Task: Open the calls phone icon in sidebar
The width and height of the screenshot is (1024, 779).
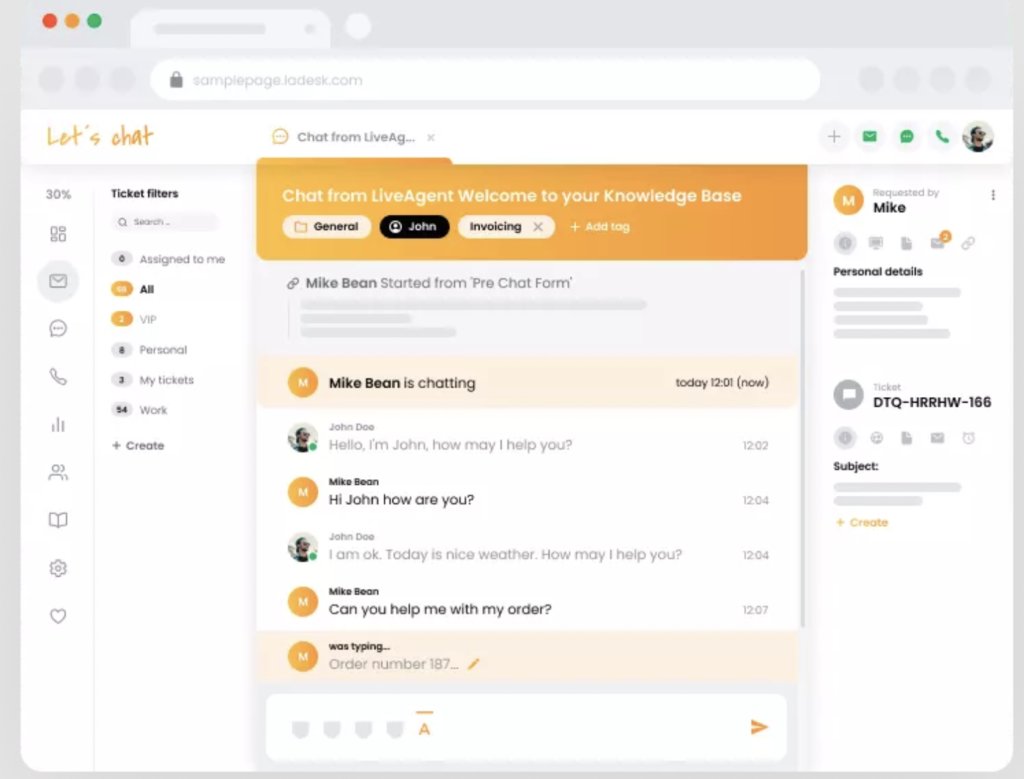Action: pyautogui.click(x=58, y=377)
